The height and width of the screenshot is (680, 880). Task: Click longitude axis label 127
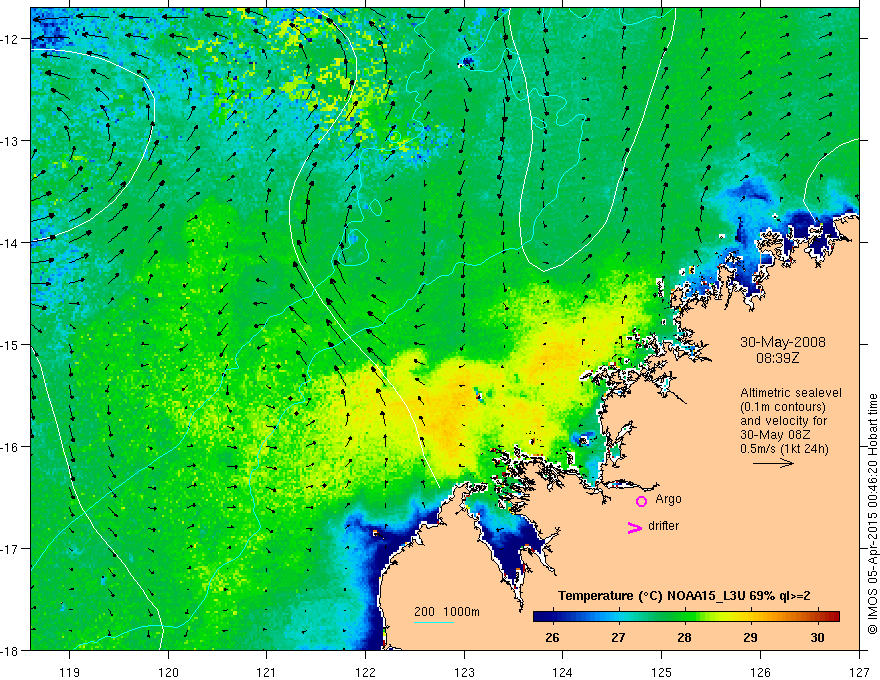coord(859,672)
